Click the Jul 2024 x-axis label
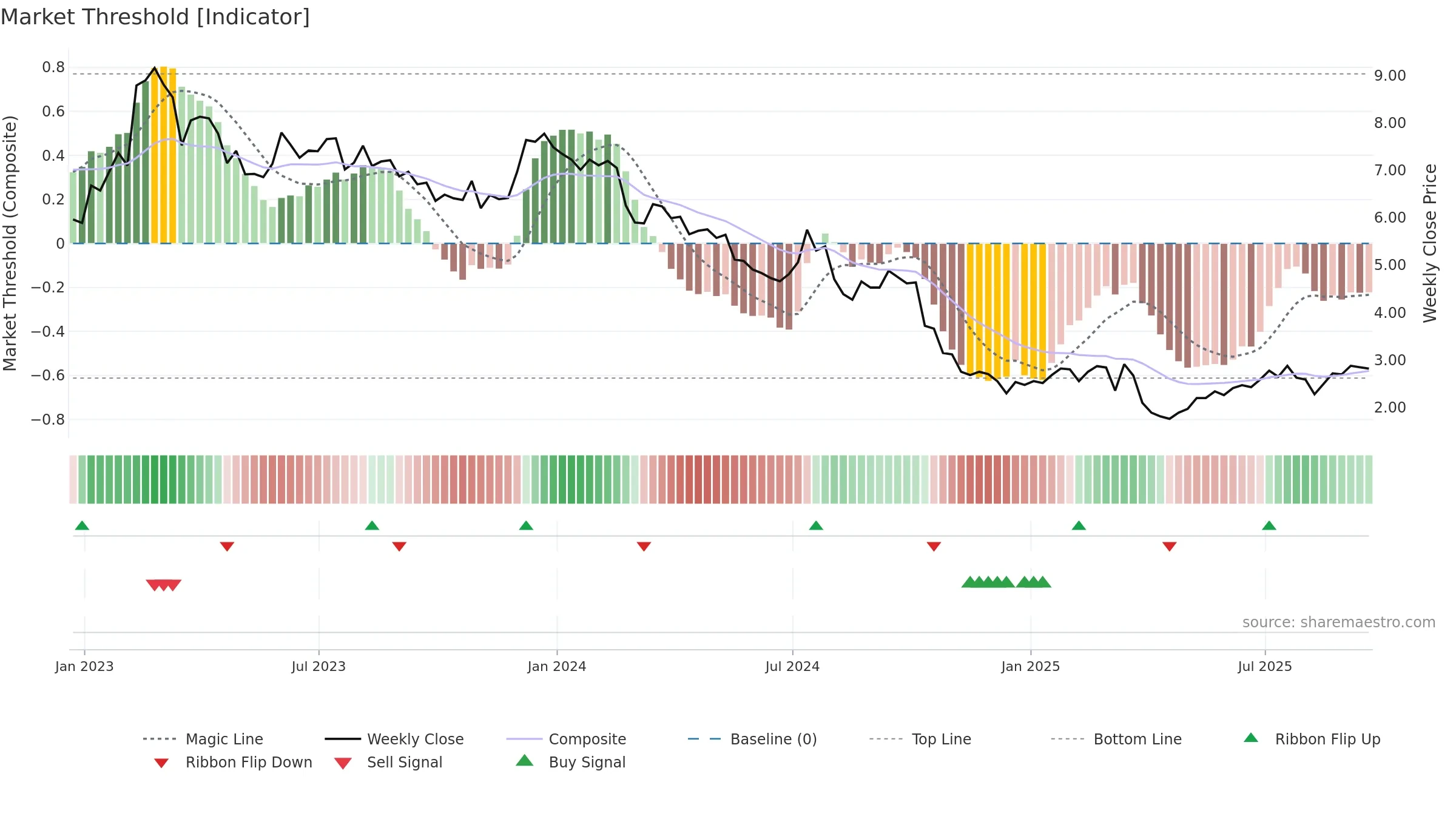This screenshot has height=819, width=1456. 792,667
